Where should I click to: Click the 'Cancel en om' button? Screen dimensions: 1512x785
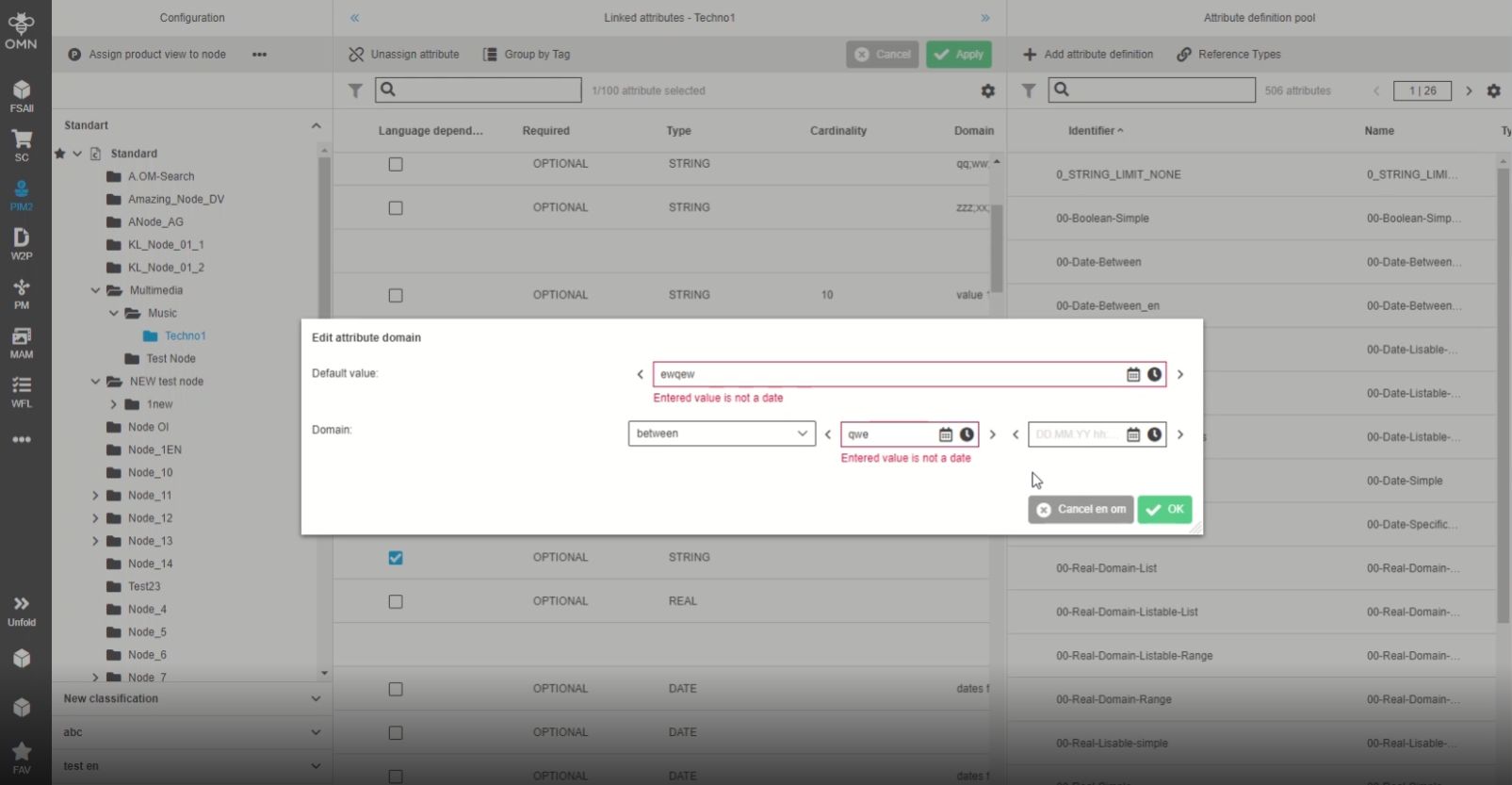point(1081,510)
